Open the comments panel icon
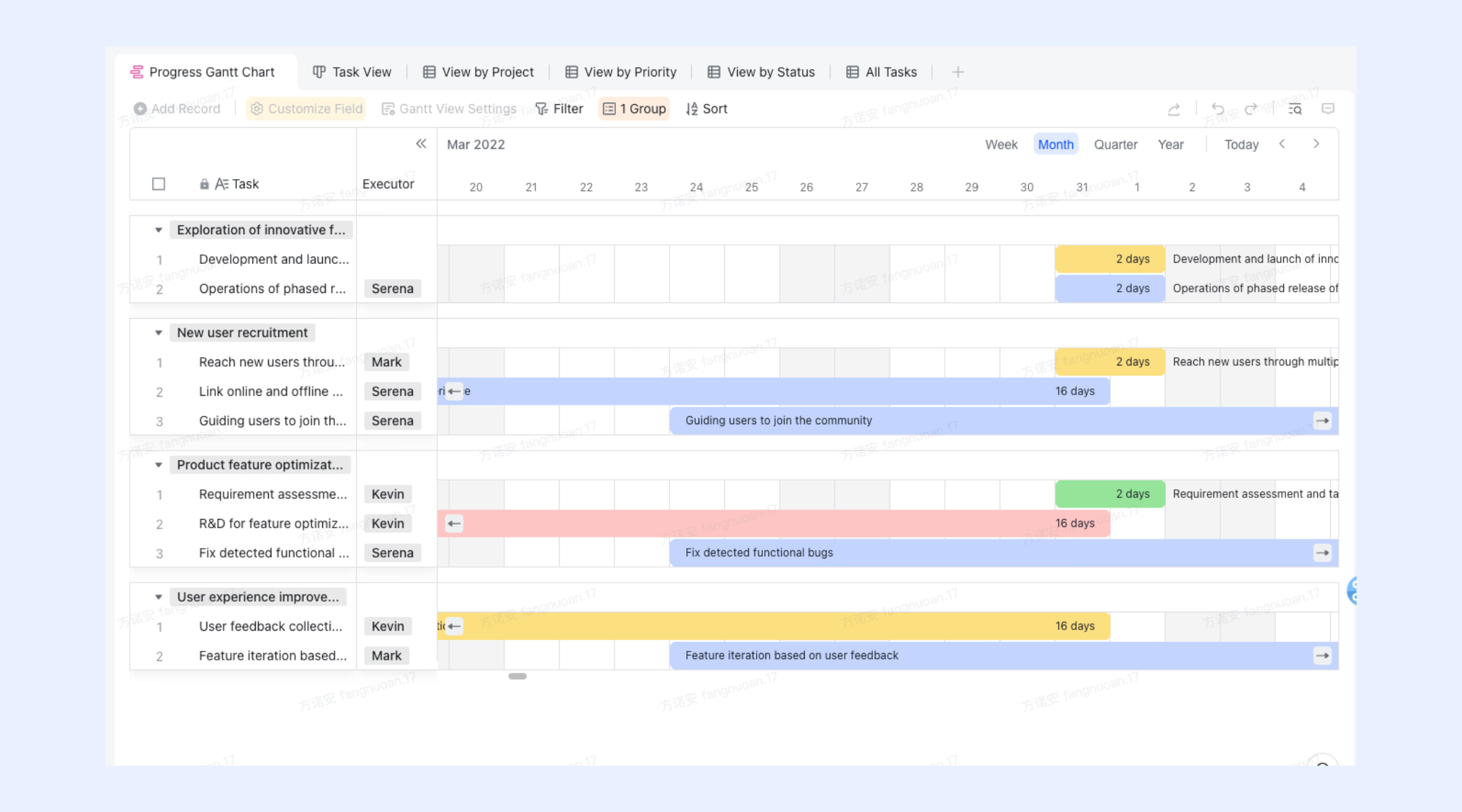The image size is (1462, 812). 1328,109
